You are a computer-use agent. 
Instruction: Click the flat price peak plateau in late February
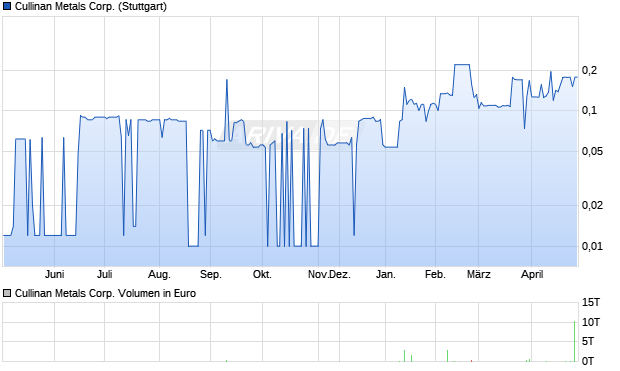(462, 64)
